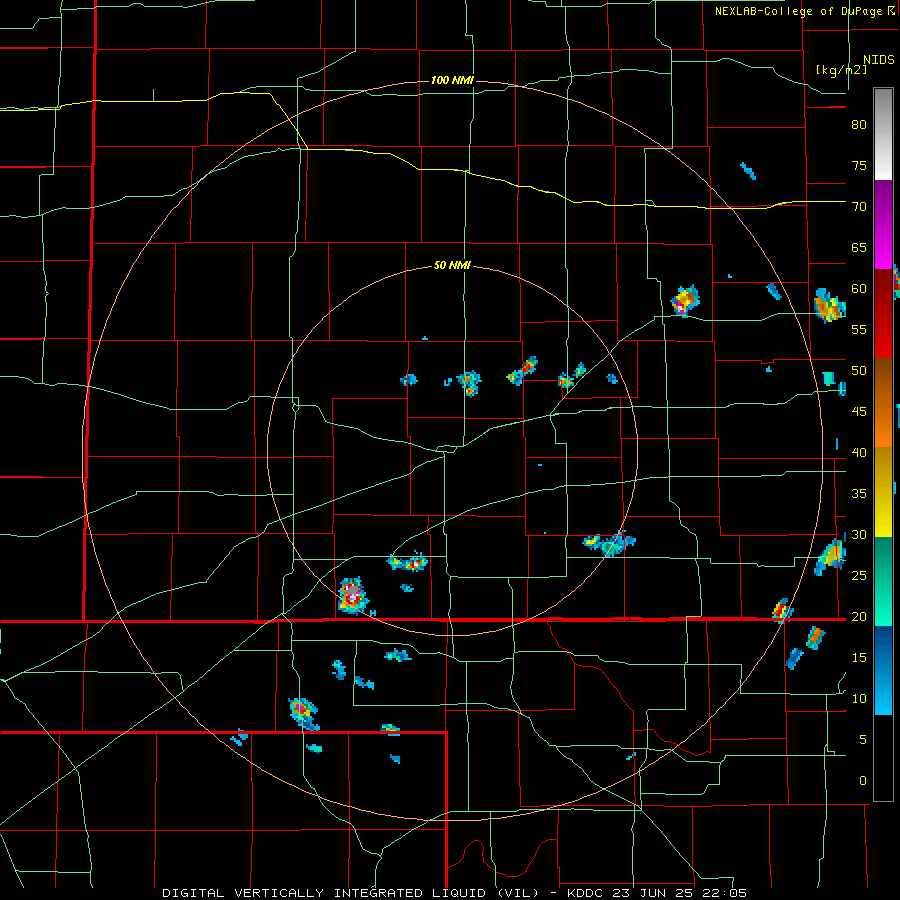Screen dimensions: 900x900
Task: Click the KDDC radar site identifier
Action: point(588,893)
